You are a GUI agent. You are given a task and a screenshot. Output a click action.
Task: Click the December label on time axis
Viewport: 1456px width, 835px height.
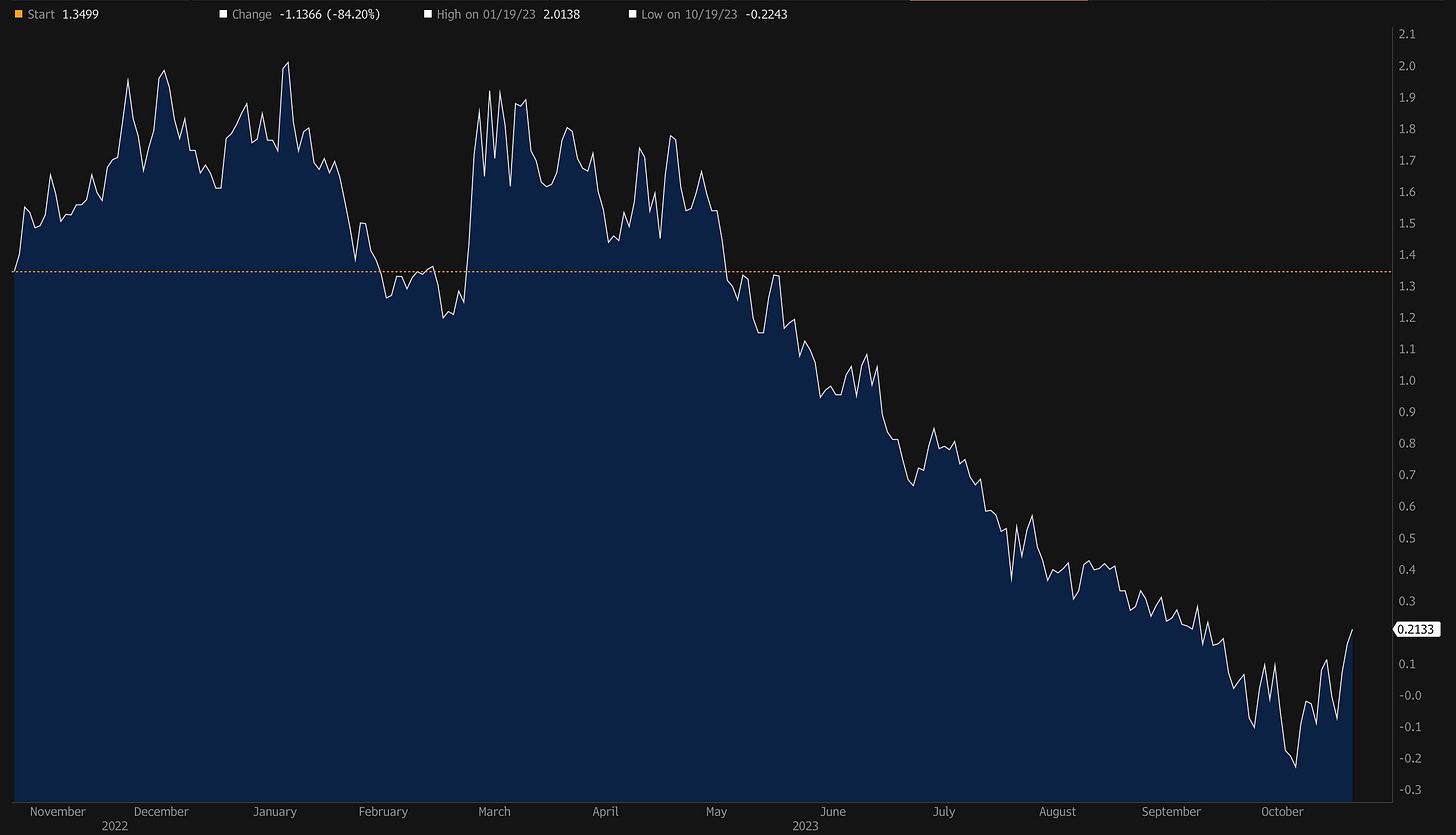(161, 812)
